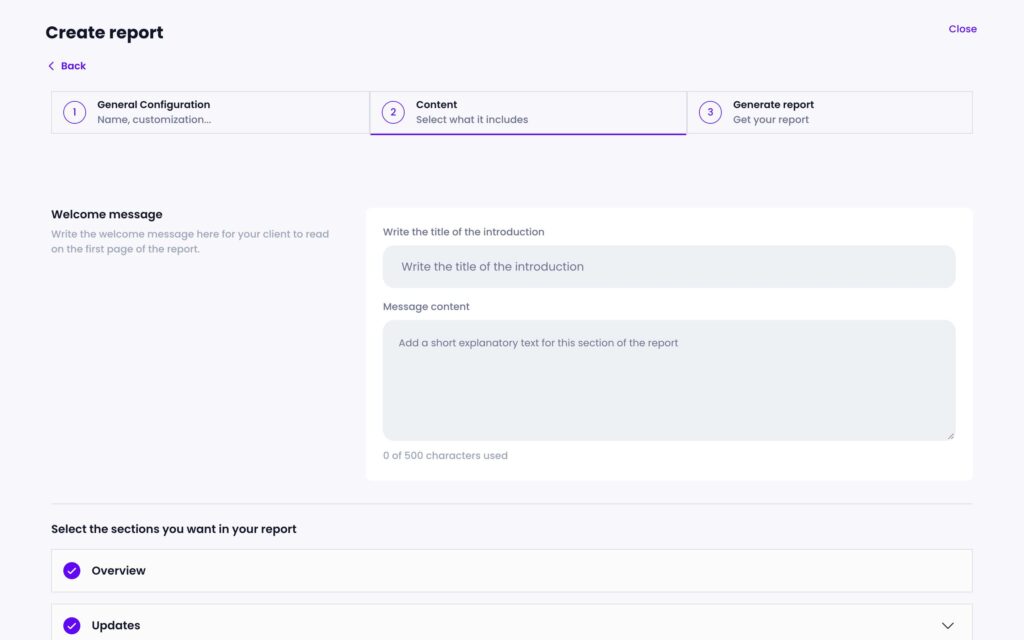Screen dimensions: 1024x640
Task: Click the purple checkmark icon on Overview
Action: (72, 570)
